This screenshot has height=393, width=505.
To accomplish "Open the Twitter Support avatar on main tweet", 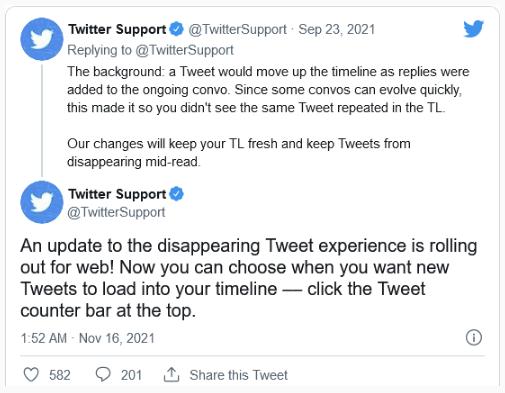I will [42, 202].
